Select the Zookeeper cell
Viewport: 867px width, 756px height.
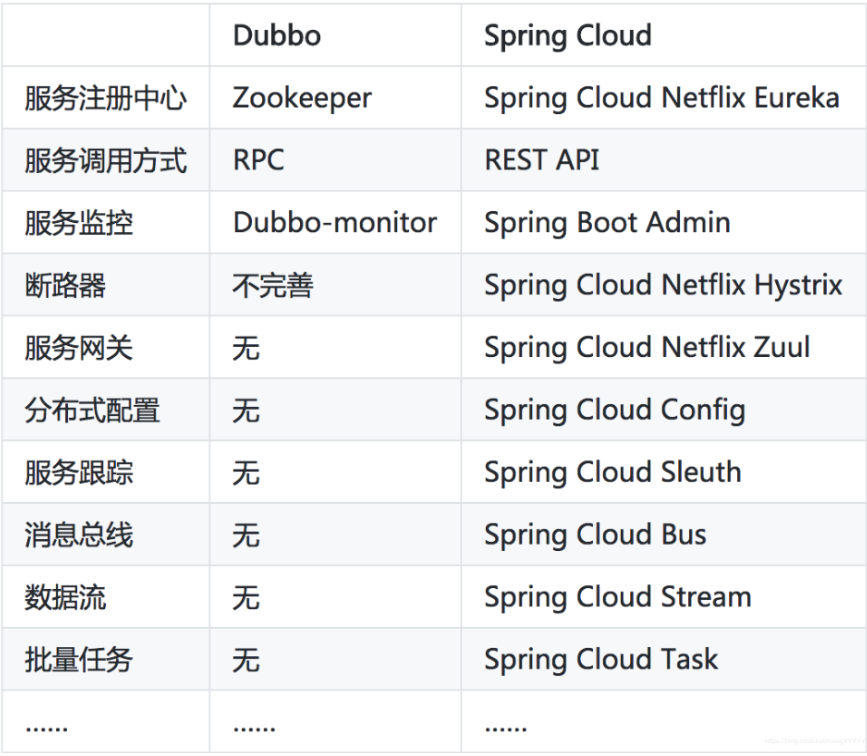(x=302, y=98)
